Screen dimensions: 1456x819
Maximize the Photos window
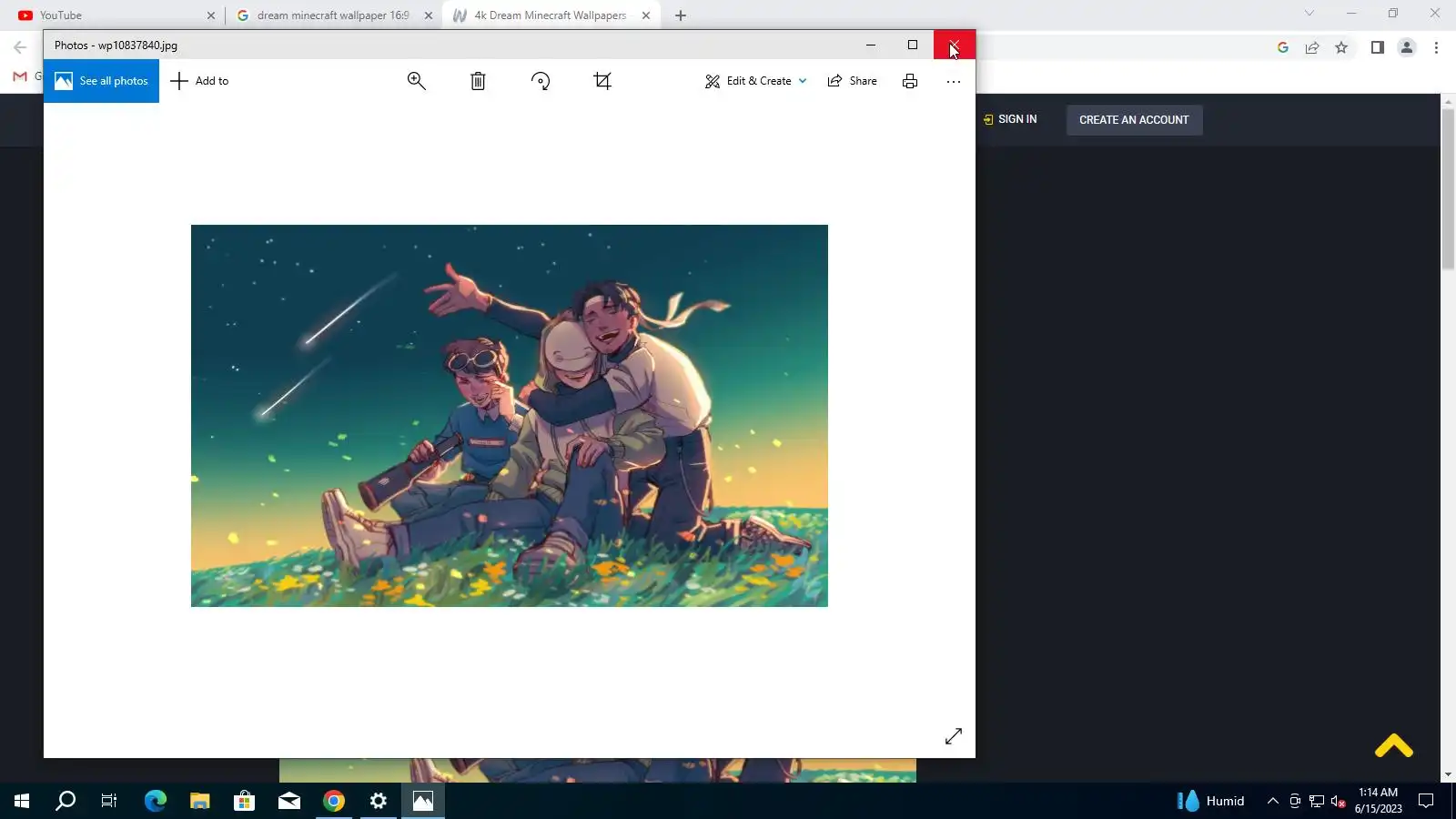tap(913, 45)
